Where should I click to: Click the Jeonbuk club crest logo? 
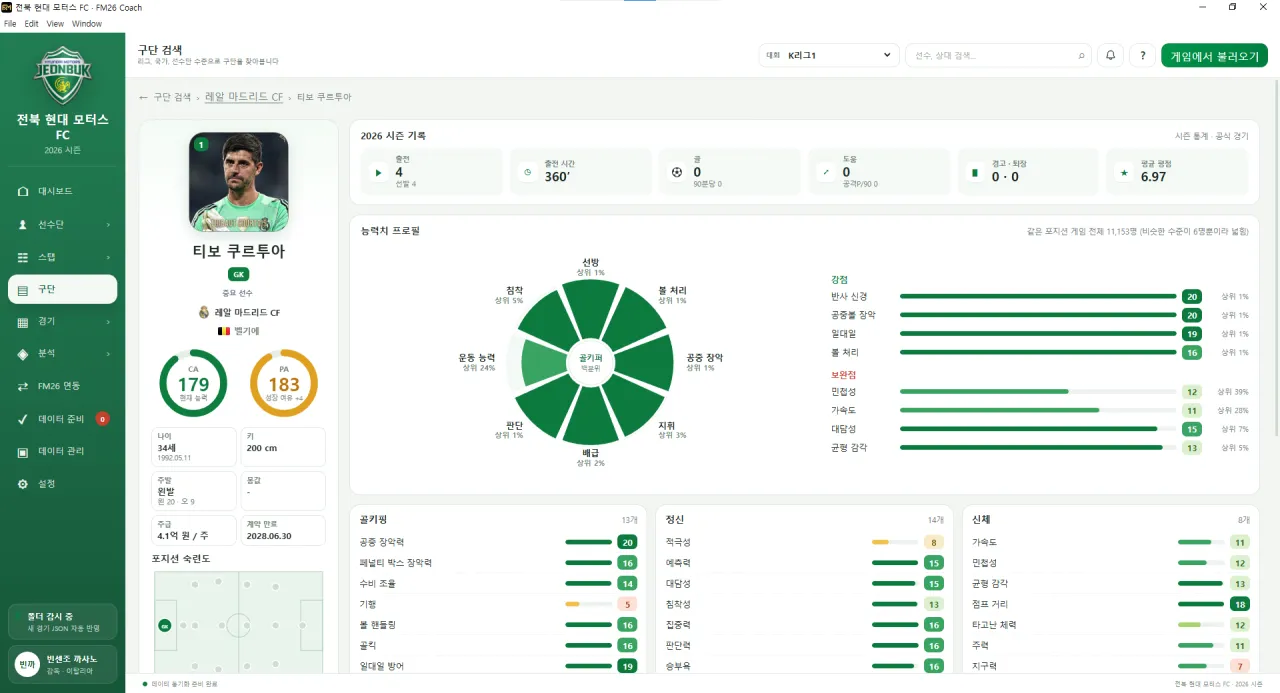click(x=62, y=75)
